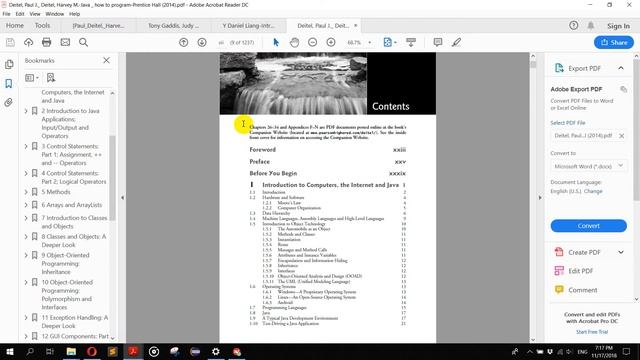
Task: Open File Explorer from taskbar
Action: 71,351
